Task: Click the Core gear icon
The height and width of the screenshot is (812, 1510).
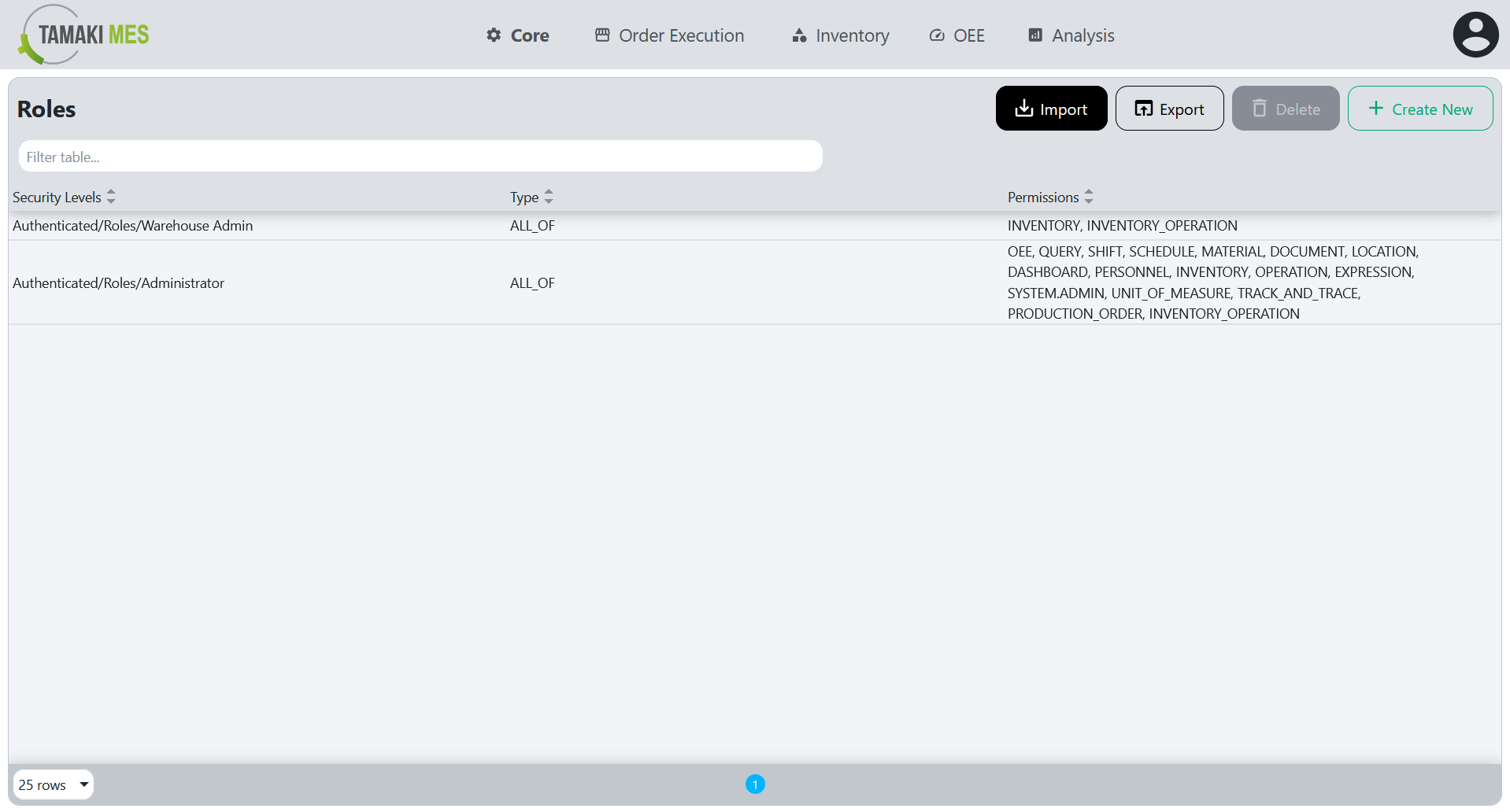Action: click(492, 35)
